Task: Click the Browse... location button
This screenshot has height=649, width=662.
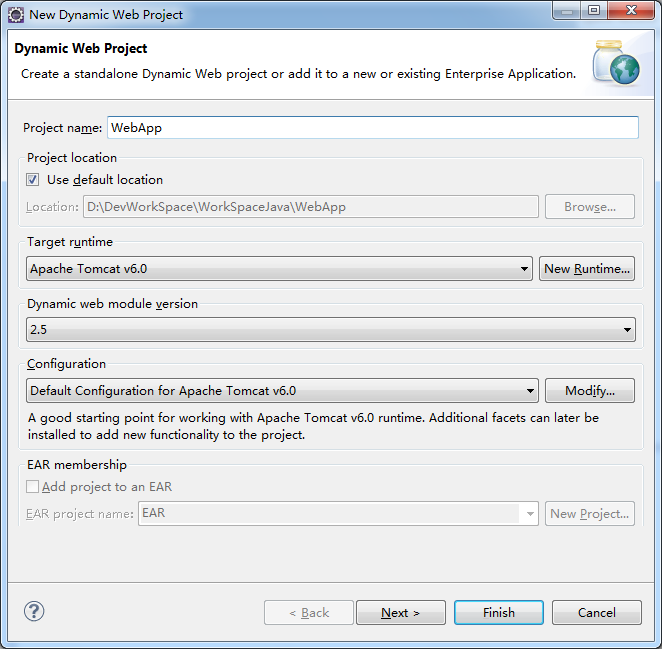Action: (x=590, y=206)
